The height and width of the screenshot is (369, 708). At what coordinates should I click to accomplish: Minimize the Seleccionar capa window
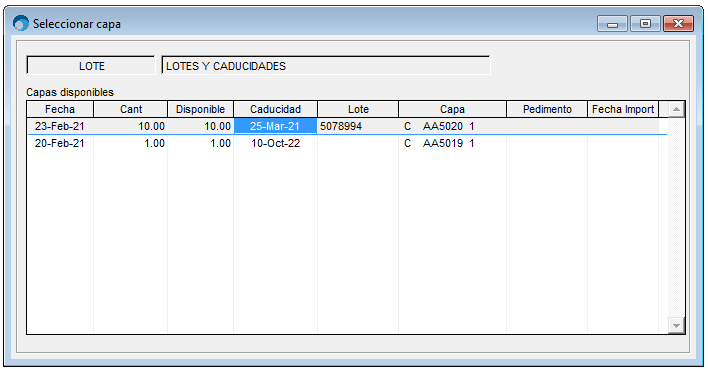(612, 23)
